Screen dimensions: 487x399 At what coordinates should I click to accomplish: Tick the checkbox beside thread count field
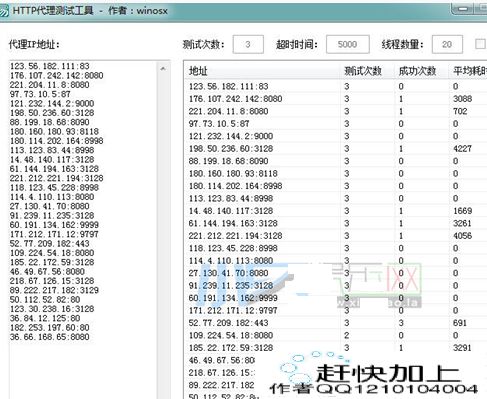480,44
